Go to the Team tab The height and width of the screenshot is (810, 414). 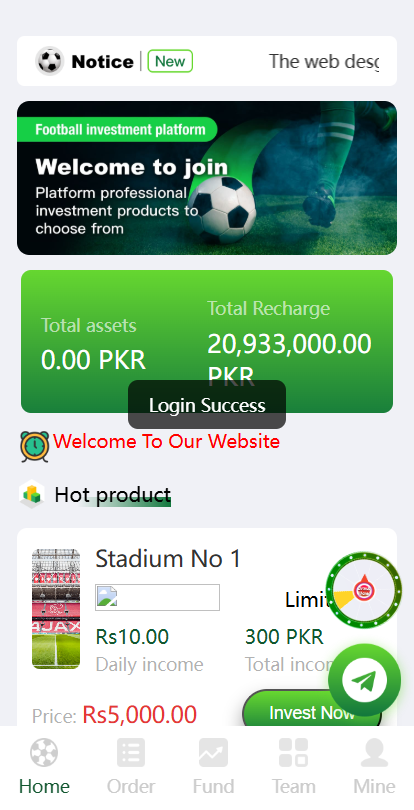[x=294, y=766]
